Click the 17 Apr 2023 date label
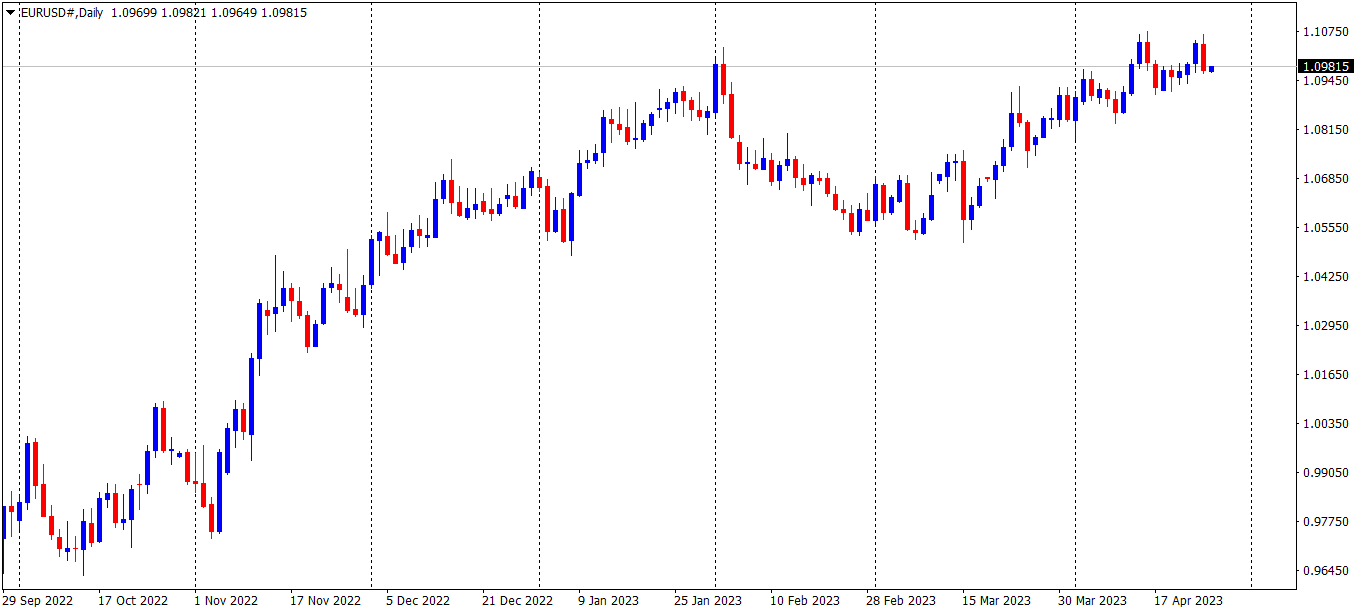Screen dimensions: 1360x613 pos(1188,601)
